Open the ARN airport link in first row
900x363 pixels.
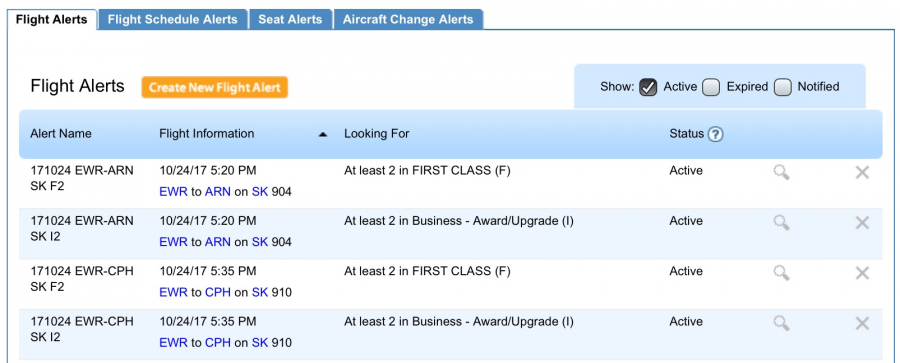(218, 192)
